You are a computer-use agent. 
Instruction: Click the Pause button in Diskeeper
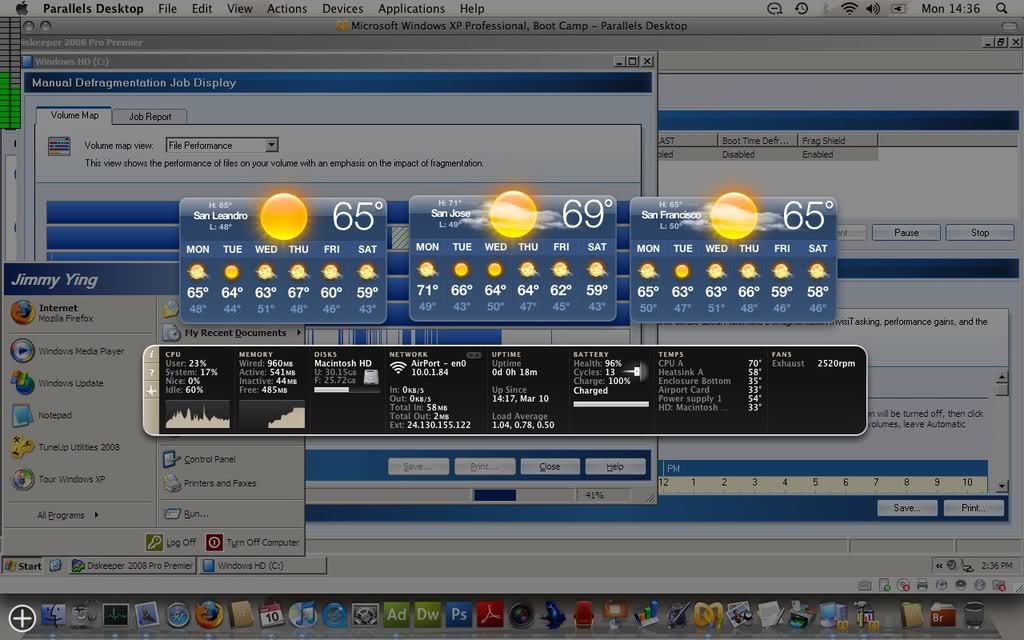(x=906, y=232)
